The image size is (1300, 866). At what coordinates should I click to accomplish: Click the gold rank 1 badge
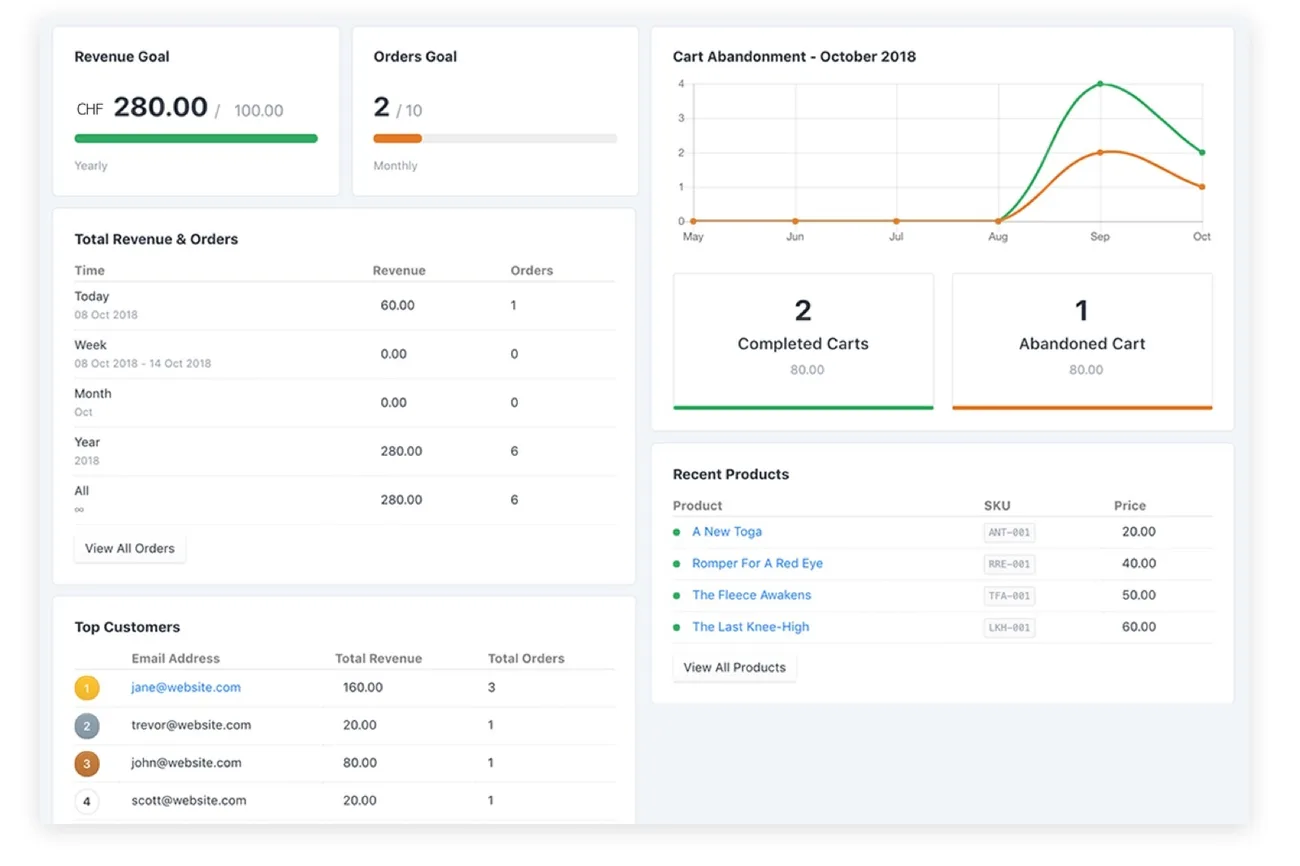[x=87, y=688]
